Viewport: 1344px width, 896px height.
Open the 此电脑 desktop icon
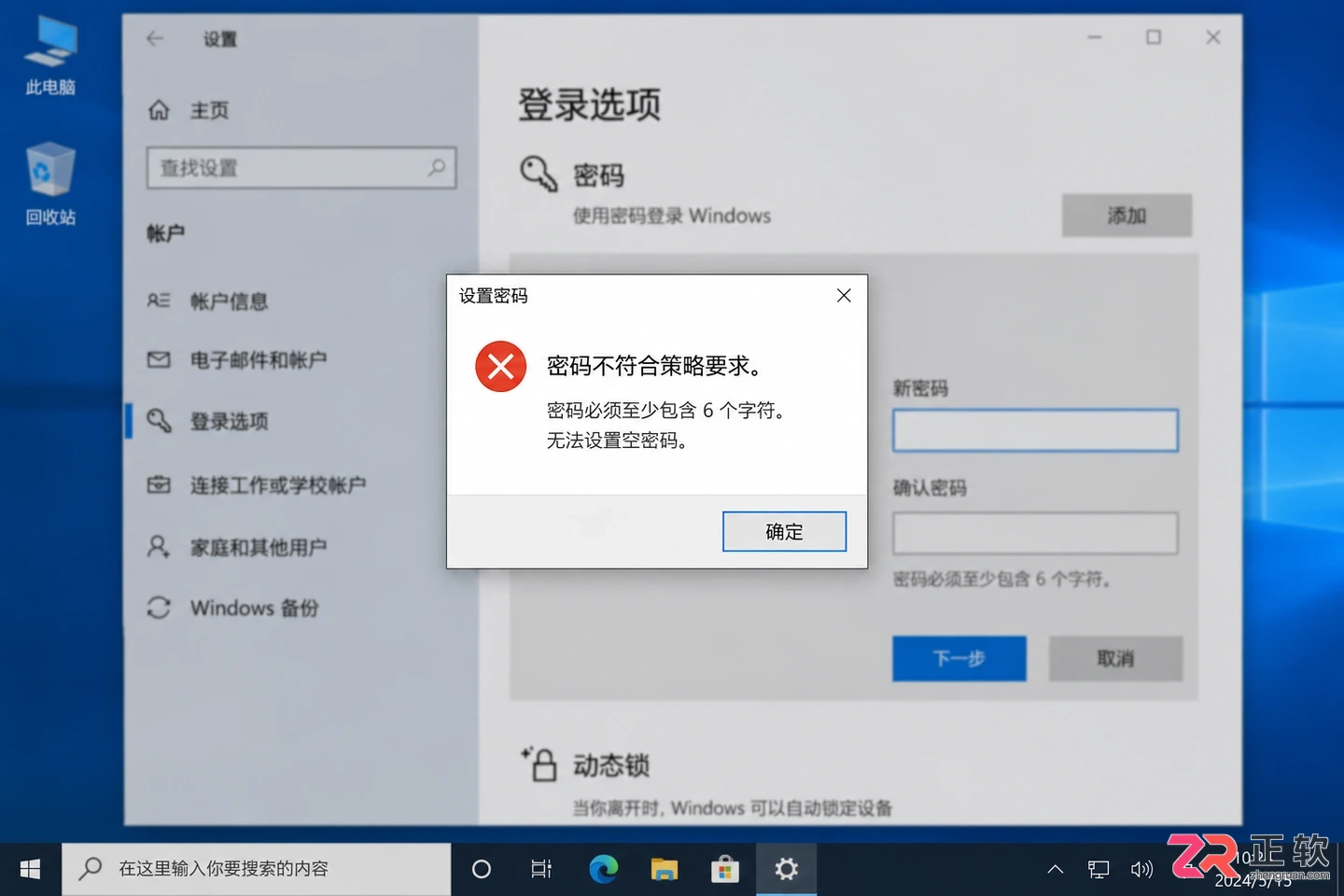coord(50,56)
